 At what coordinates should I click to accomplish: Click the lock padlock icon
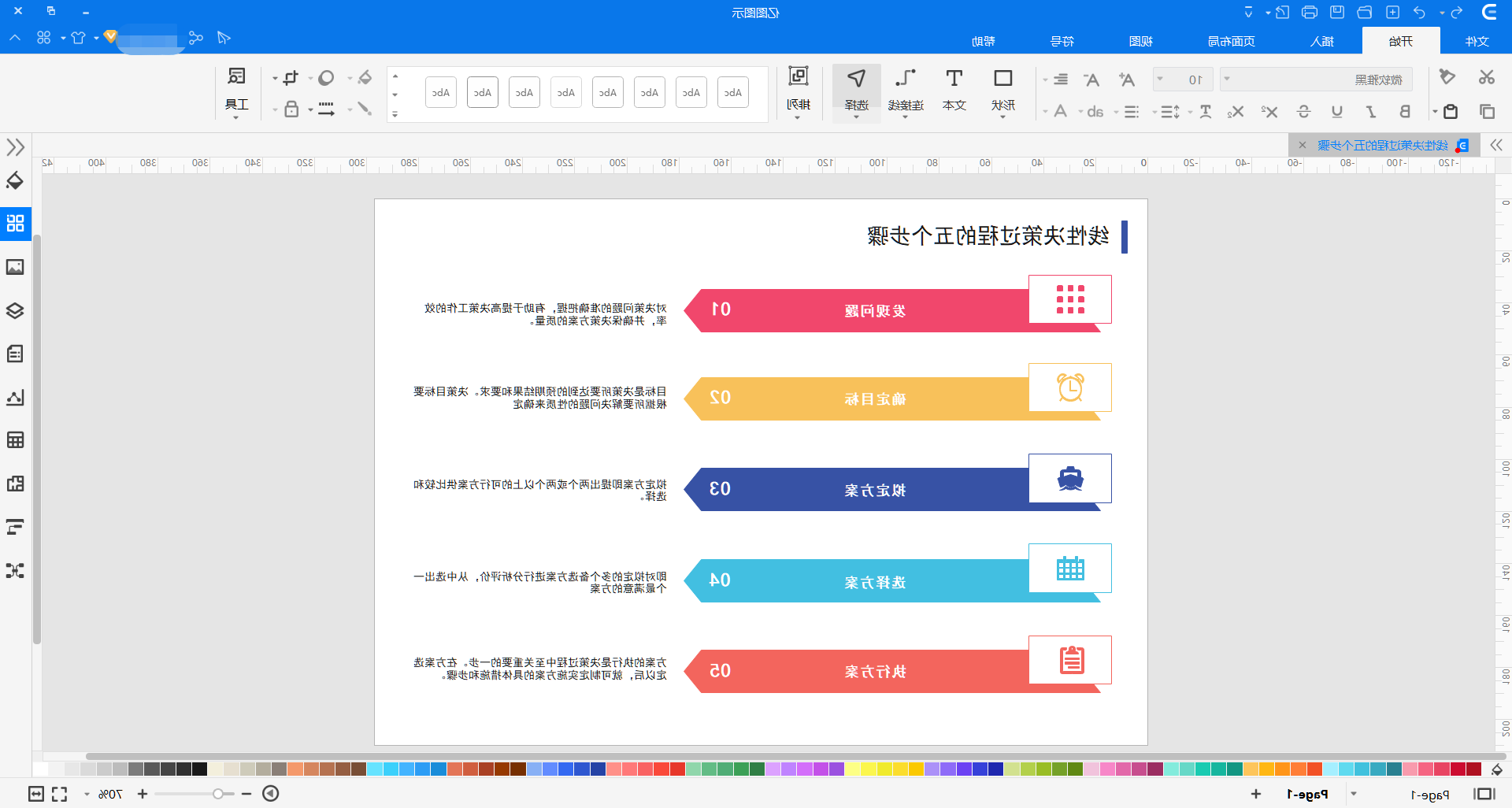pyautogui.click(x=291, y=109)
